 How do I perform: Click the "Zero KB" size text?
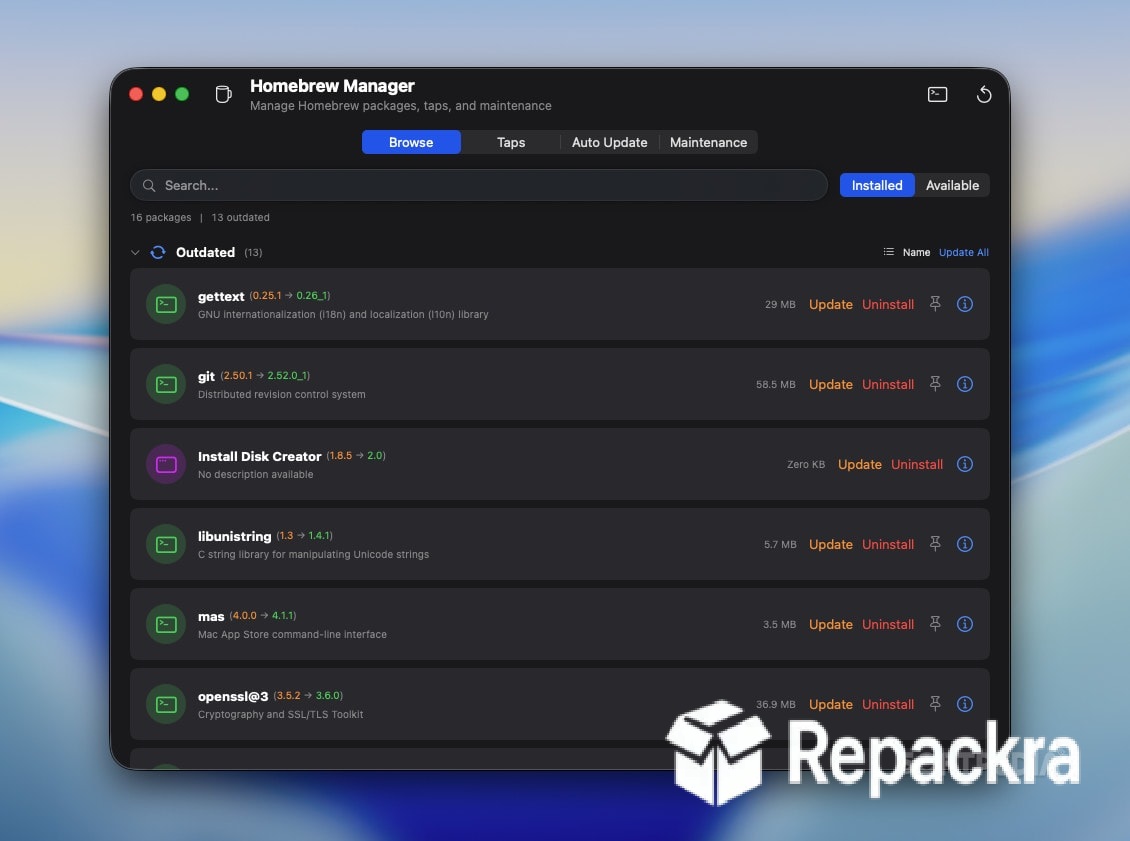(806, 464)
